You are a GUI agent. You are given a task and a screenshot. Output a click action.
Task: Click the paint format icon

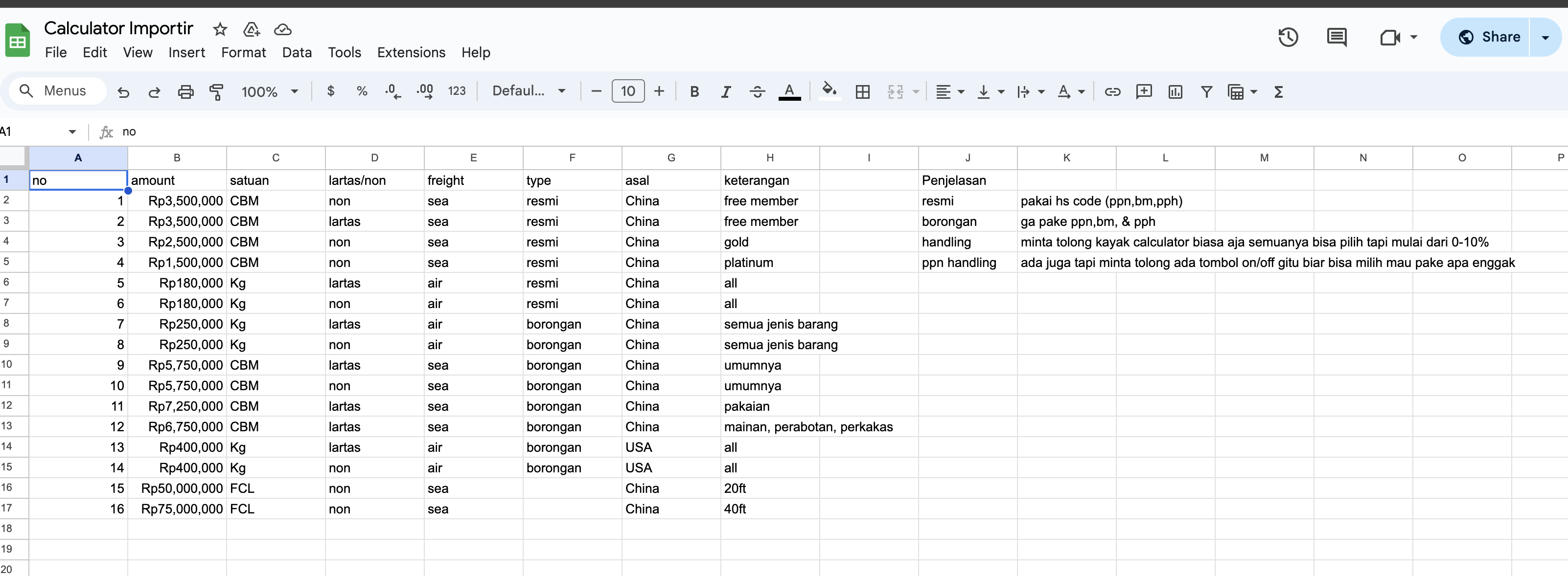tap(216, 92)
